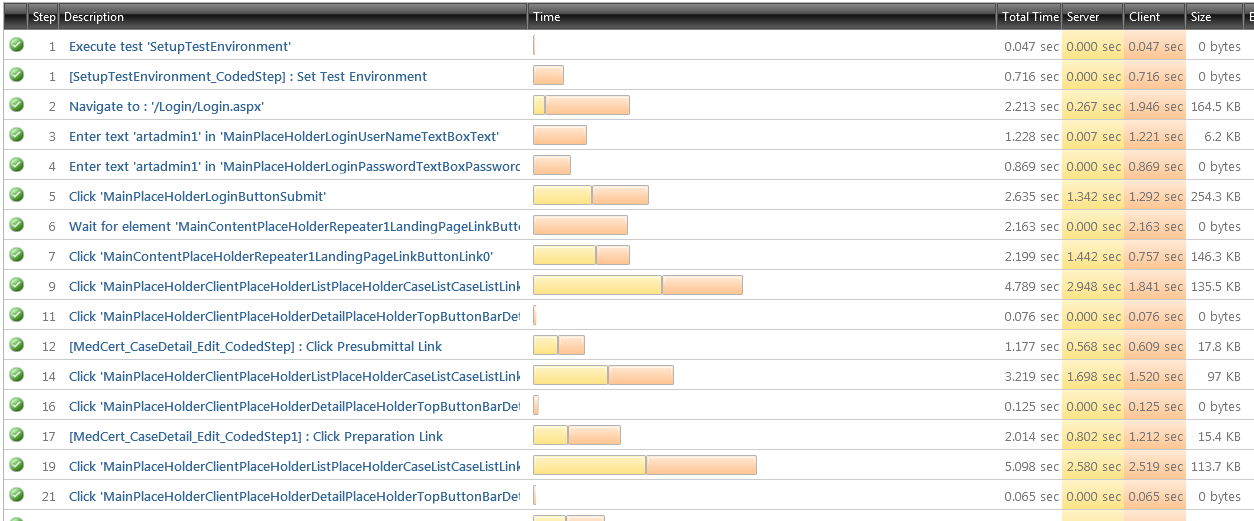Open 'Execute test SetupTestEnvironment' step link
The image size is (1254, 521).
point(180,47)
